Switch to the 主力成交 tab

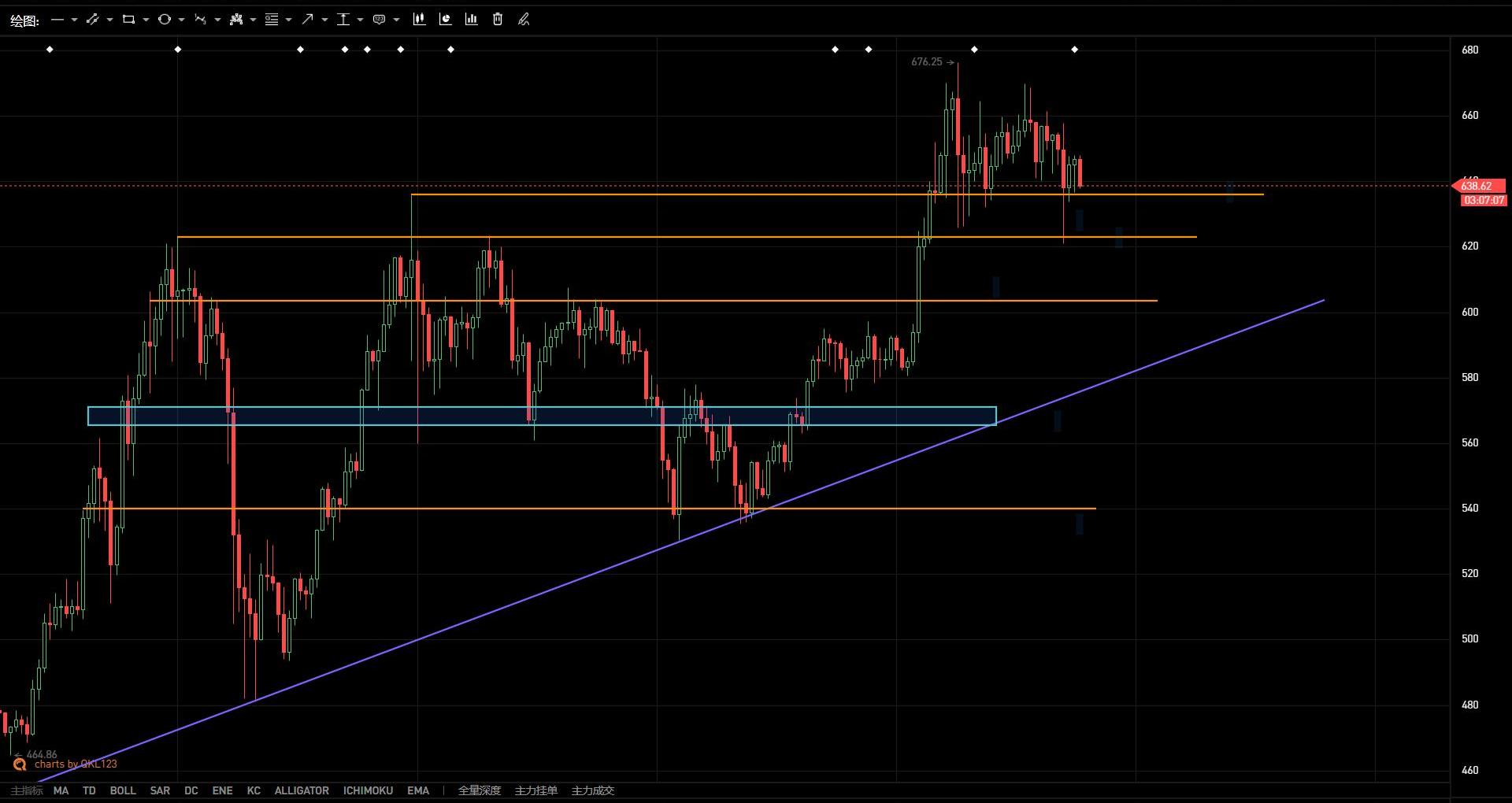pyautogui.click(x=592, y=790)
